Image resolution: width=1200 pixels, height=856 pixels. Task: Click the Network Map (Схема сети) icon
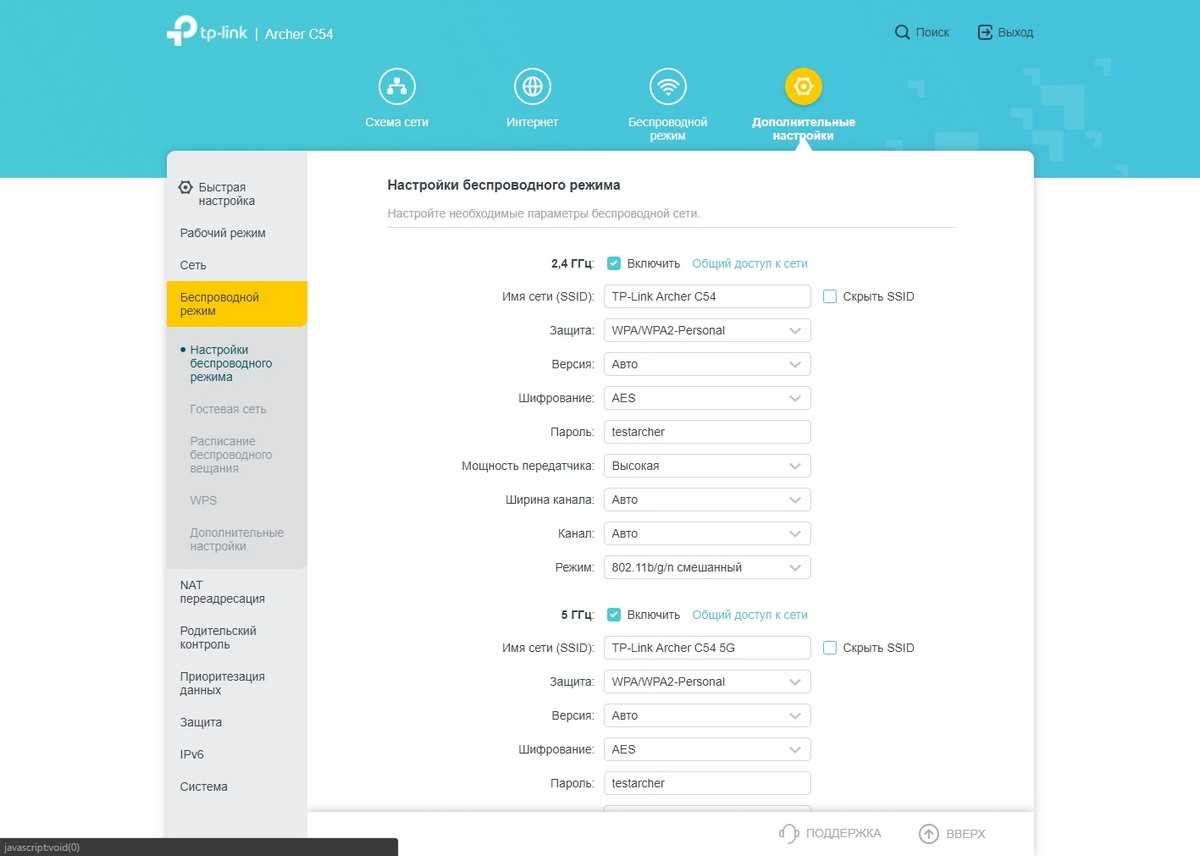coord(397,87)
